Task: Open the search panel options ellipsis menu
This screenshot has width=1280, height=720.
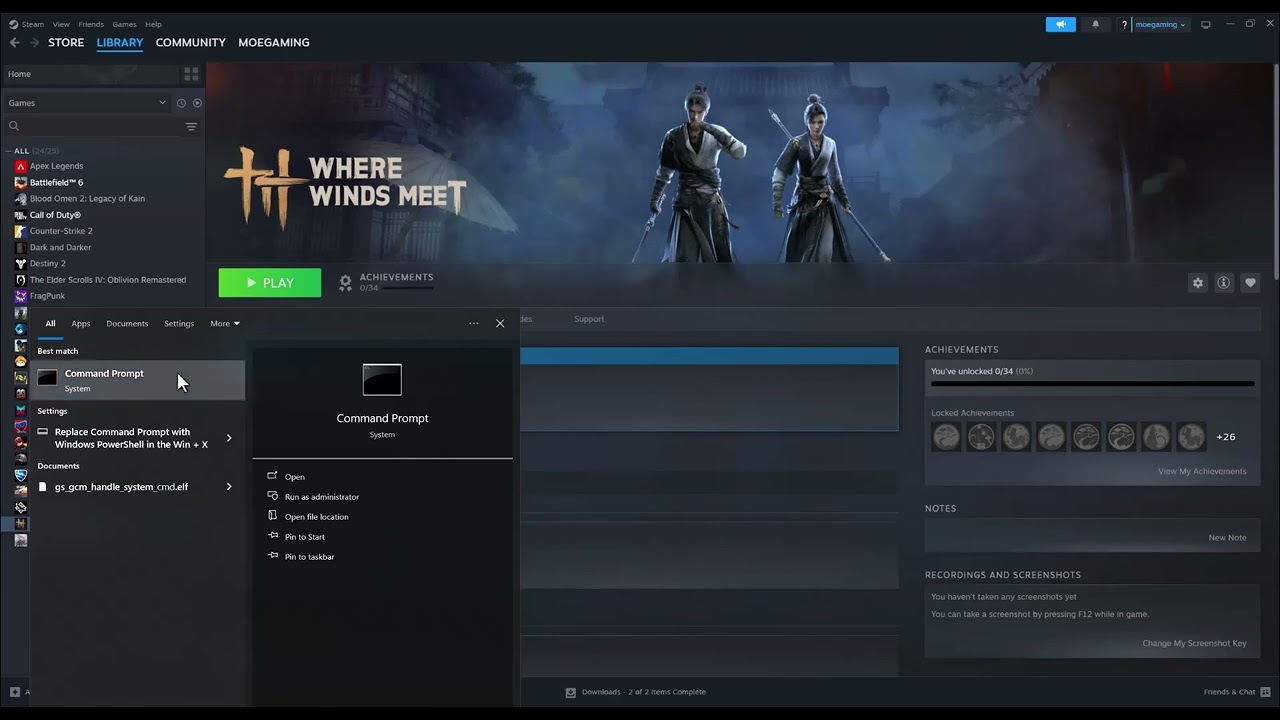Action: [474, 323]
